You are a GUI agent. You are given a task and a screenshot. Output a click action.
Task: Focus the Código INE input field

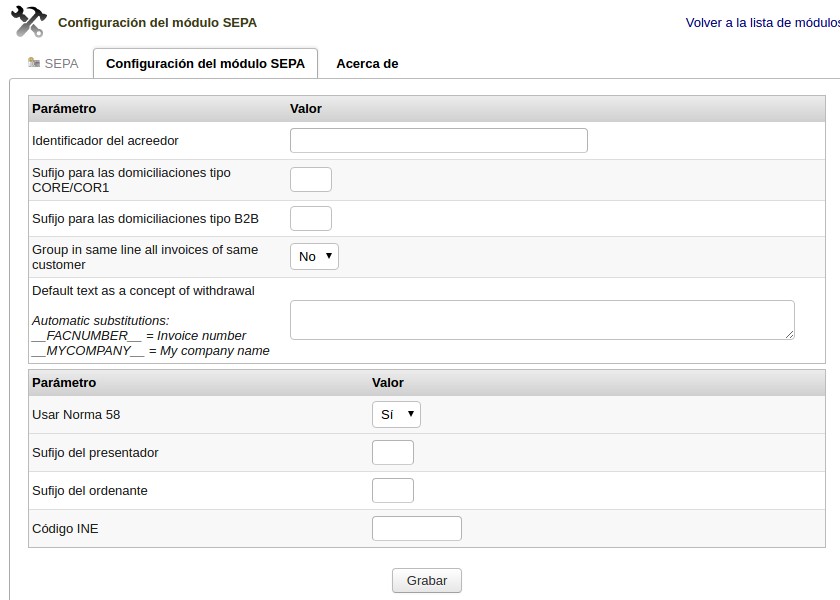[416, 529]
